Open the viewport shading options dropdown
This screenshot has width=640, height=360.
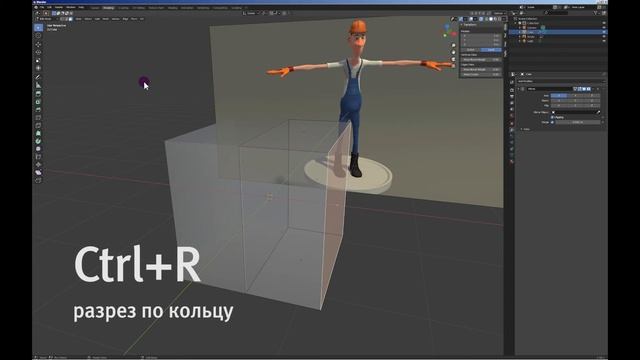point(504,19)
